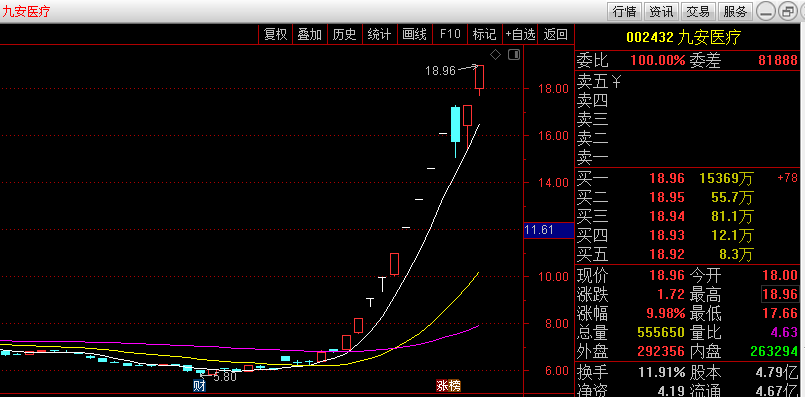Open the 复权 adjustment menu

click(275, 34)
